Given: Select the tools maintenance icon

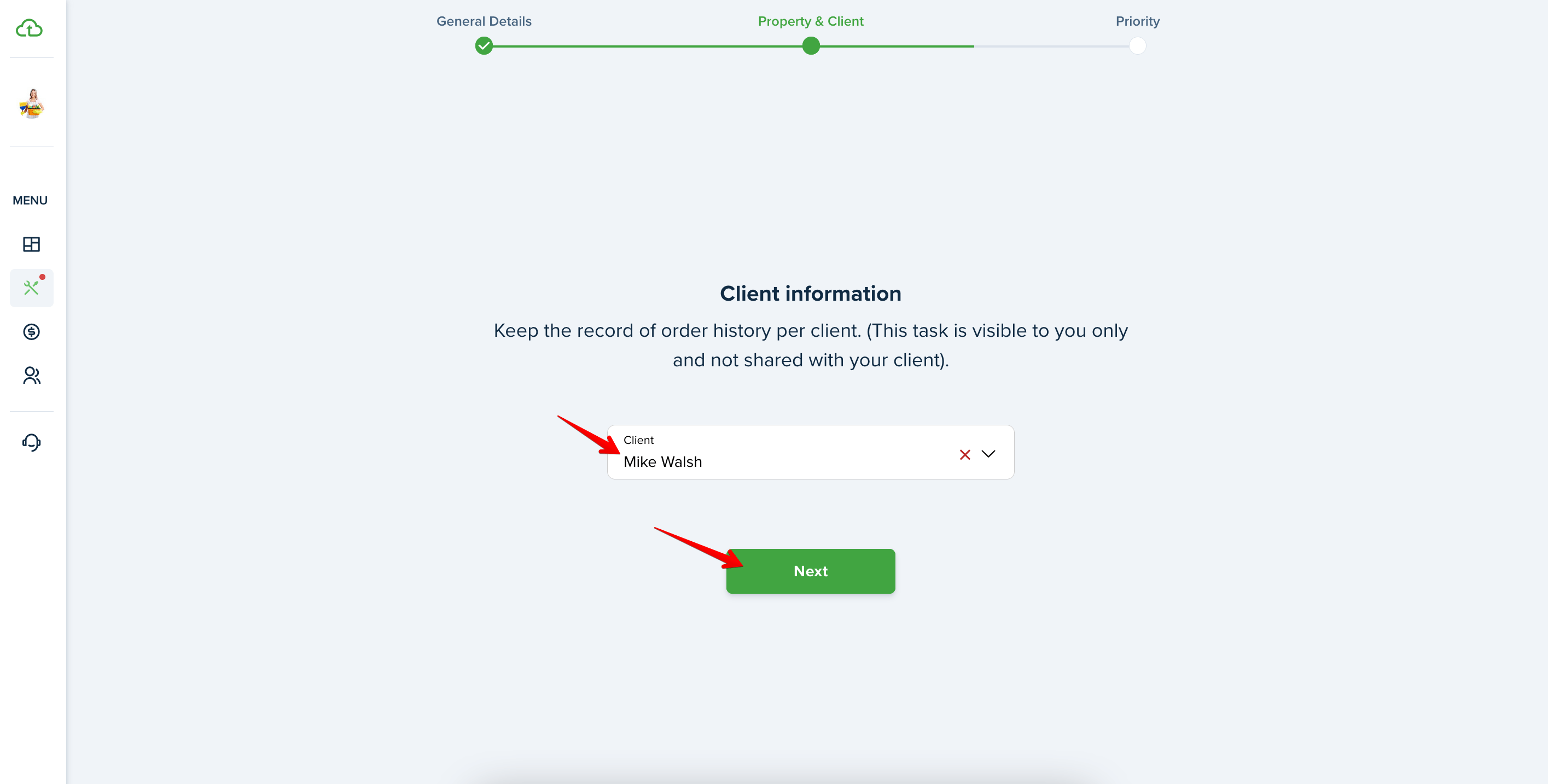Looking at the screenshot, I should click(x=31, y=288).
